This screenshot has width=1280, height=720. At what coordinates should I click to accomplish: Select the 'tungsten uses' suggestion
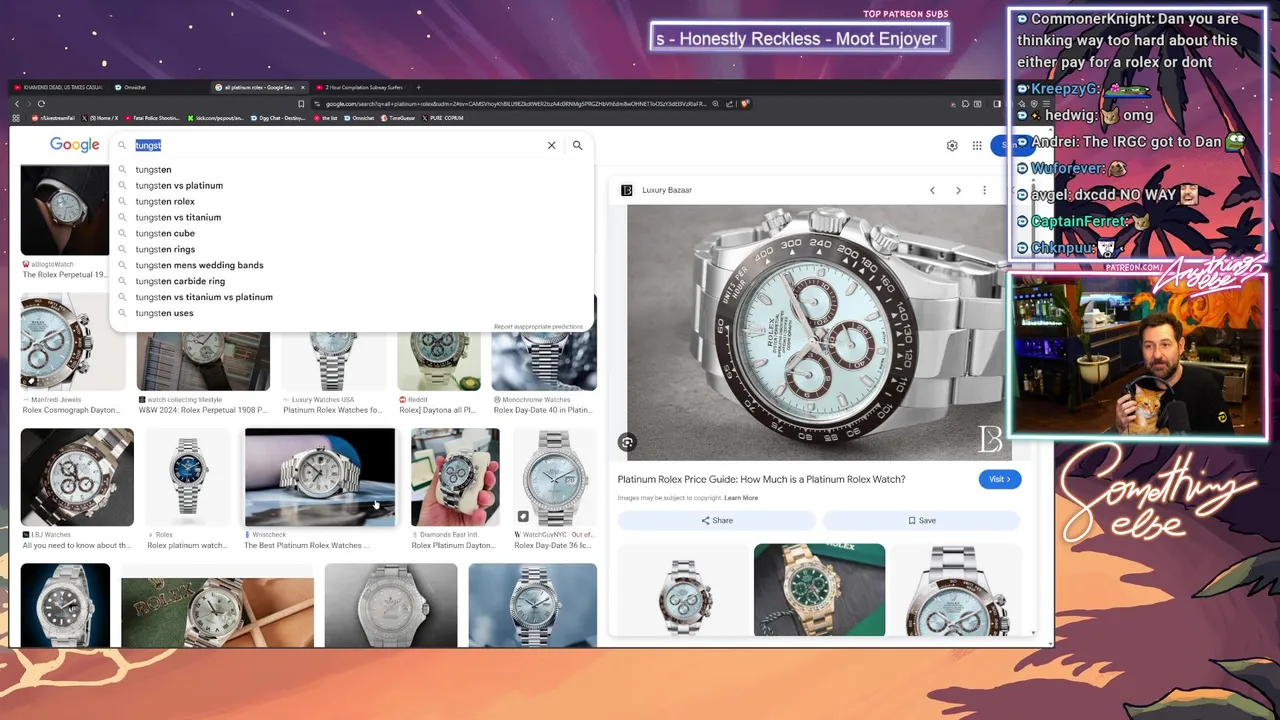[351, 313]
